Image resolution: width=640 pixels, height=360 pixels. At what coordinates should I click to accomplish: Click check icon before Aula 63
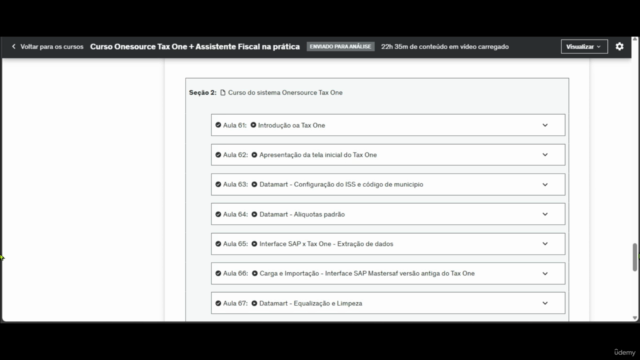(218, 184)
